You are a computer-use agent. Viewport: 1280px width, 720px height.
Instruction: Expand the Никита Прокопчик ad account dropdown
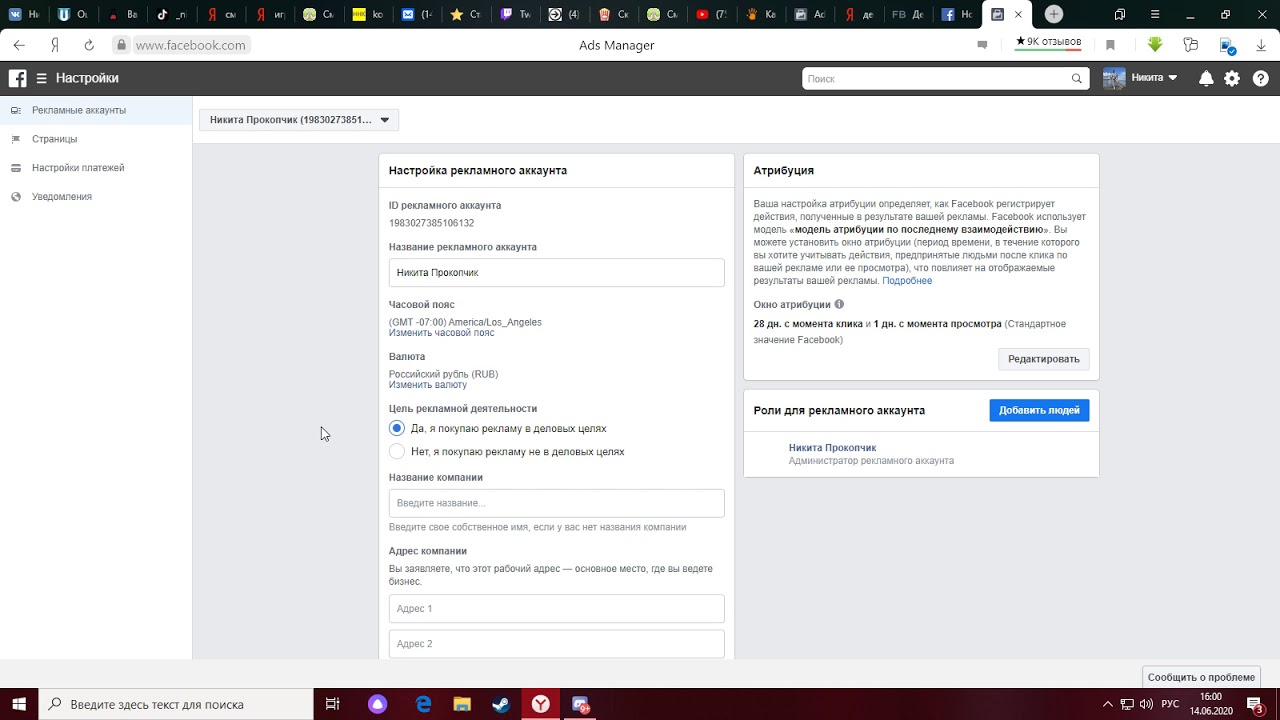coord(299,120)
